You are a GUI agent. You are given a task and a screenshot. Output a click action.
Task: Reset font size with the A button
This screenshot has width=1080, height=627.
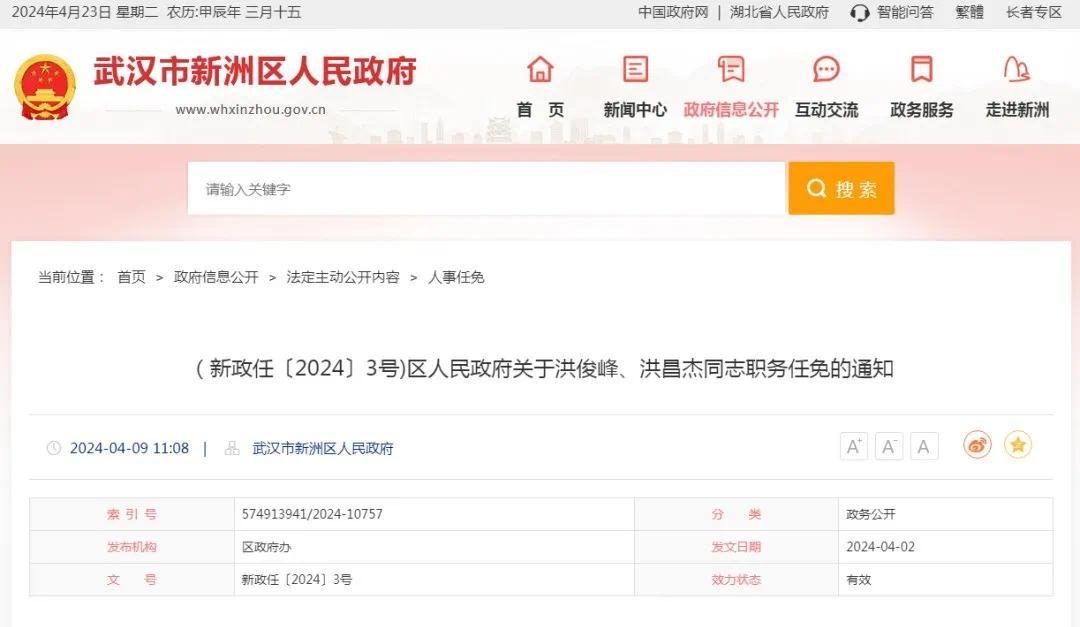tap(922, 446)
